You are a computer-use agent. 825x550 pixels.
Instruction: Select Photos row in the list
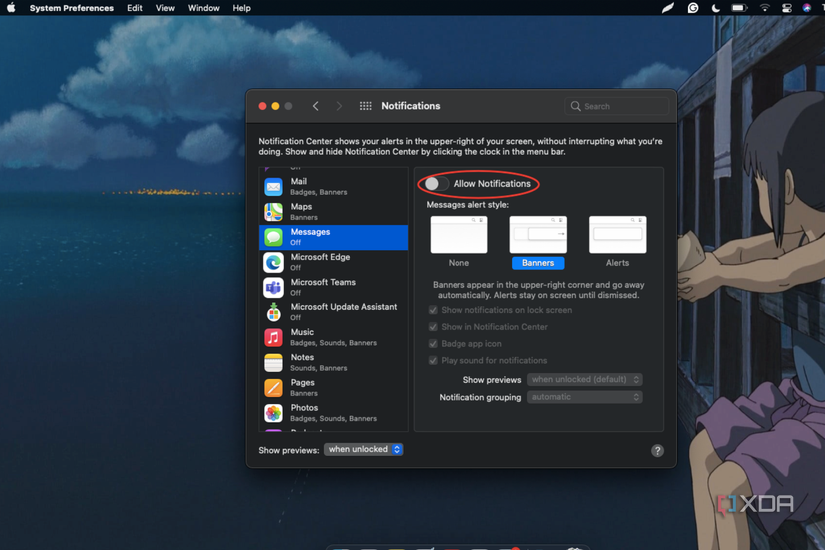coord(334,413)
